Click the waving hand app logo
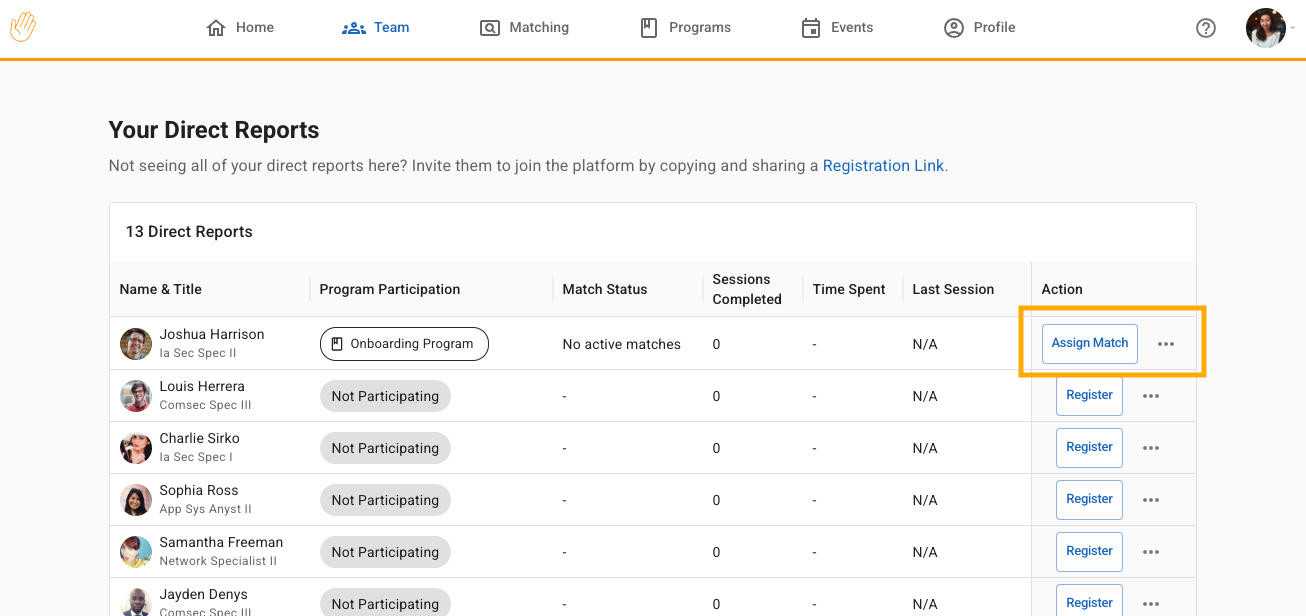 (23, 27)
